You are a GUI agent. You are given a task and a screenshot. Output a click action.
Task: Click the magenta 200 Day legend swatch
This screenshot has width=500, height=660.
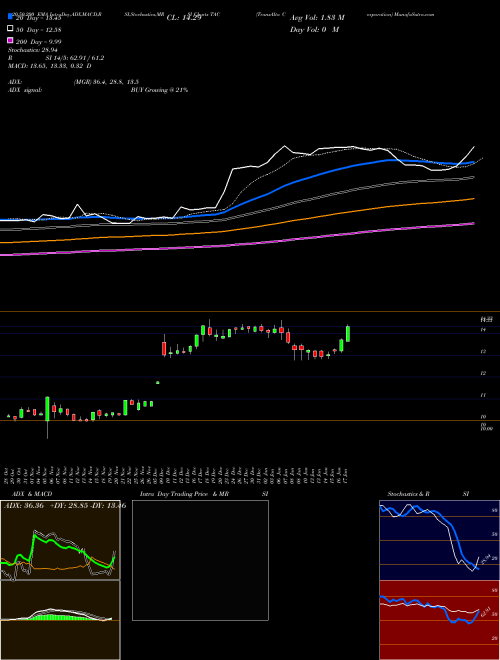(x=10, y=40)
